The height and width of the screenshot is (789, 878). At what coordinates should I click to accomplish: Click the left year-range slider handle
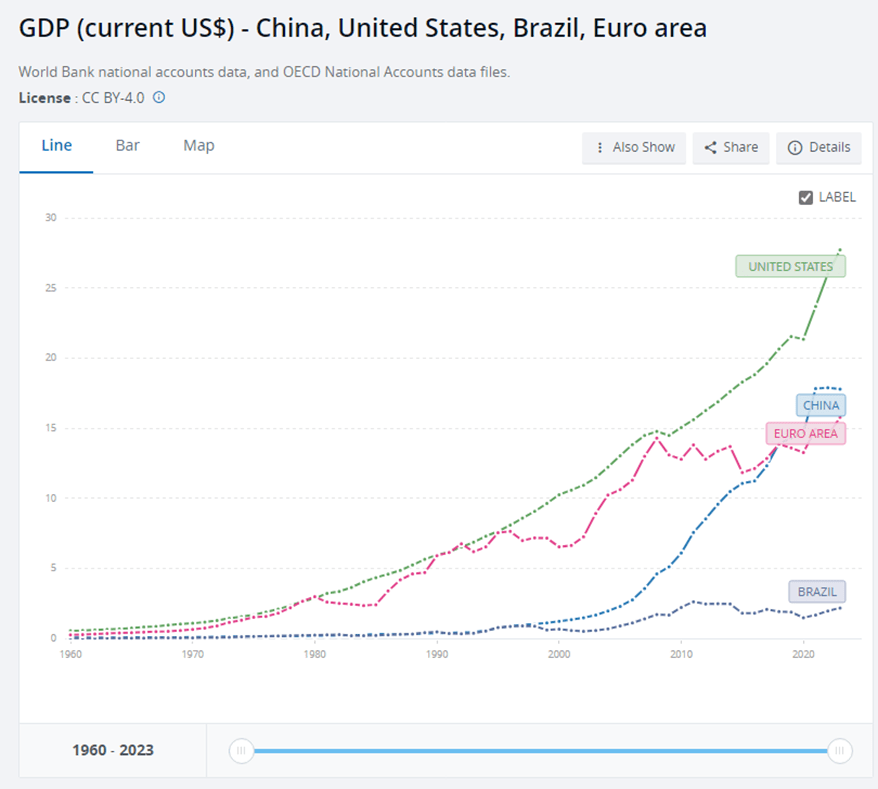(241, 751)
